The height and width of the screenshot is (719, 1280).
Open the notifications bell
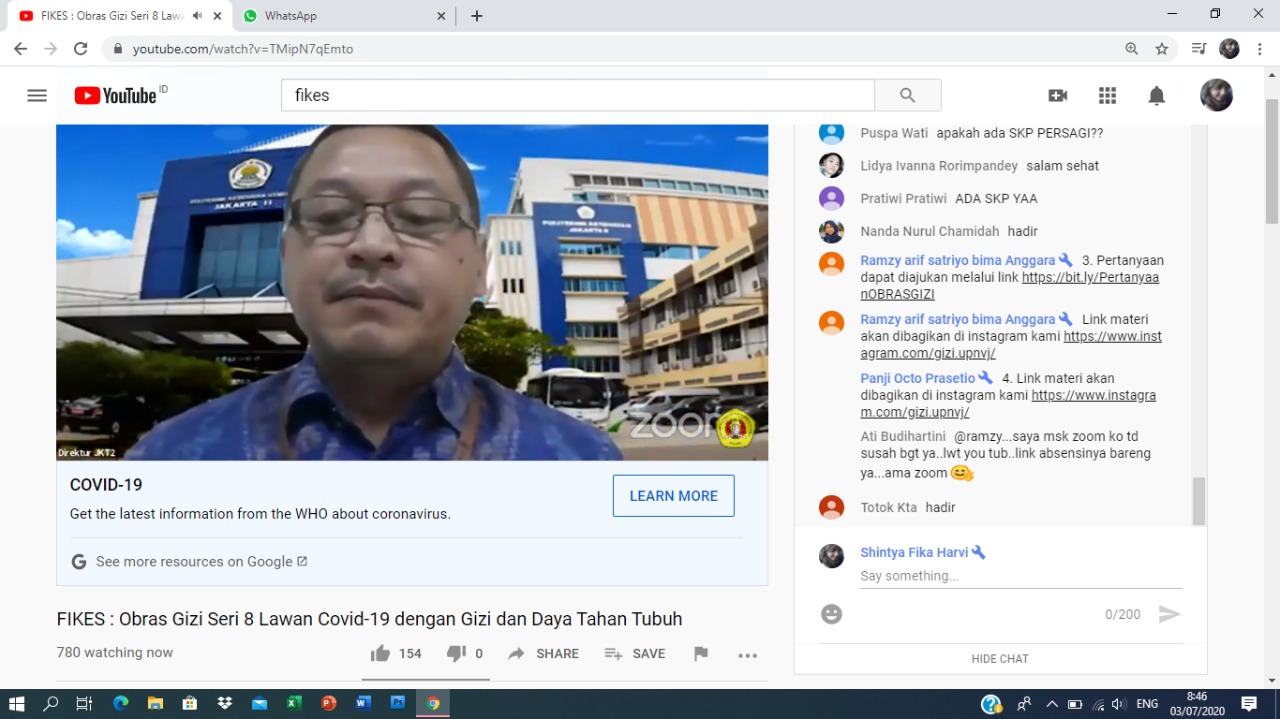click(x=1156, y=96)
